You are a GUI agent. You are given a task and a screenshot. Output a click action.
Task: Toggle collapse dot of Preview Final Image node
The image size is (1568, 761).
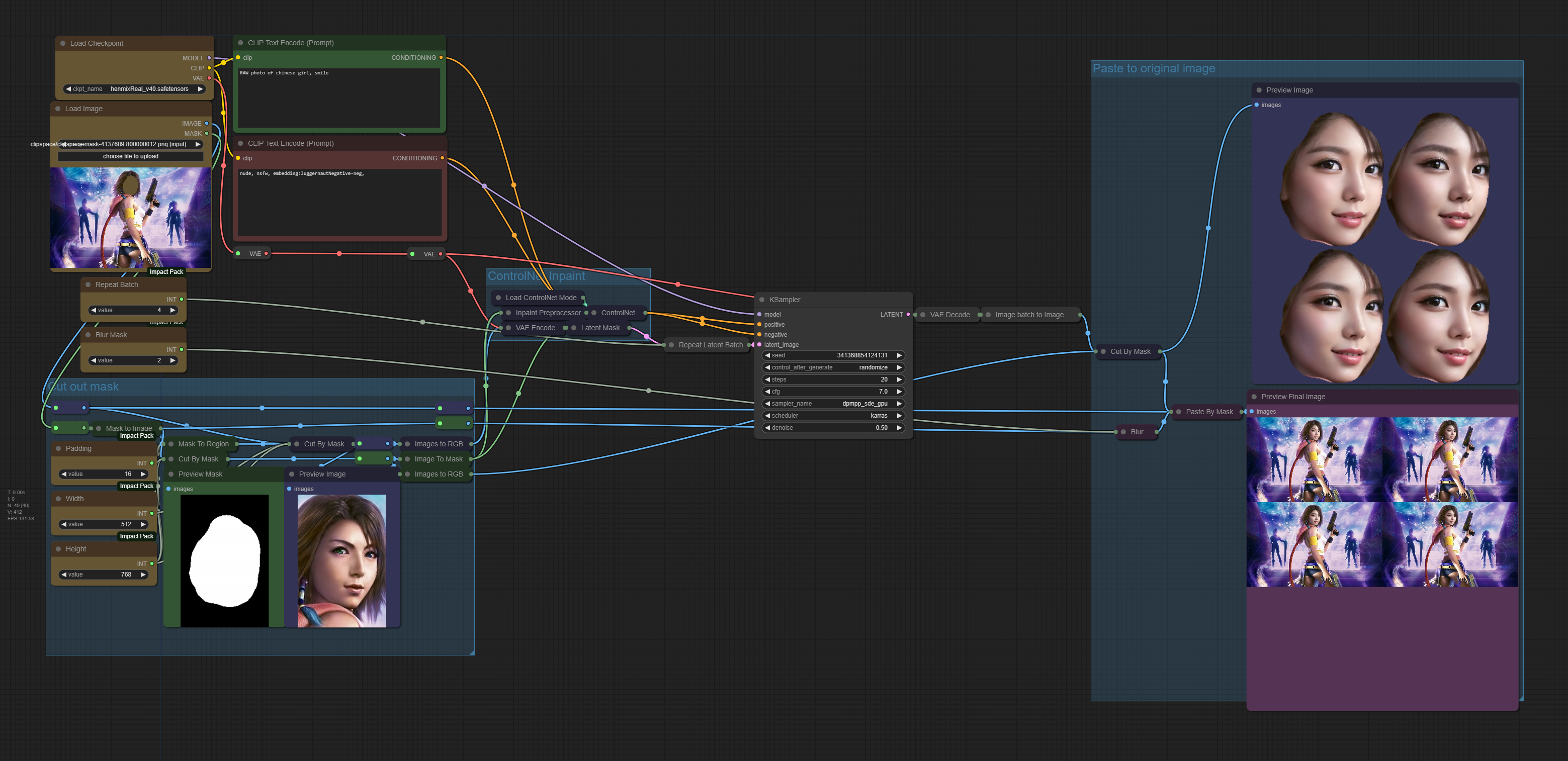1254,397
